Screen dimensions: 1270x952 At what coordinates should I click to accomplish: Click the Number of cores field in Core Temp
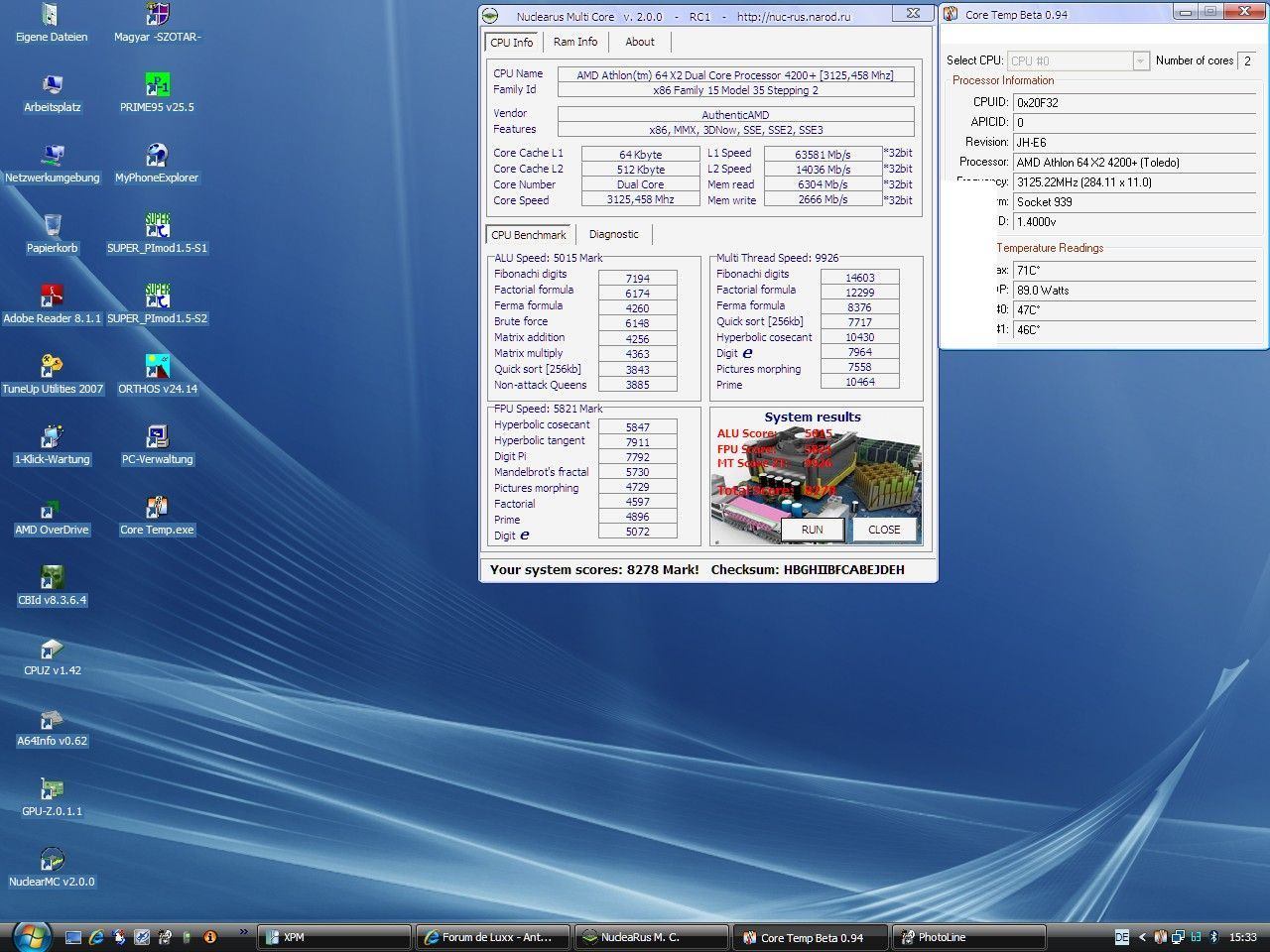pyautogui.click(x=1247, y=60)
